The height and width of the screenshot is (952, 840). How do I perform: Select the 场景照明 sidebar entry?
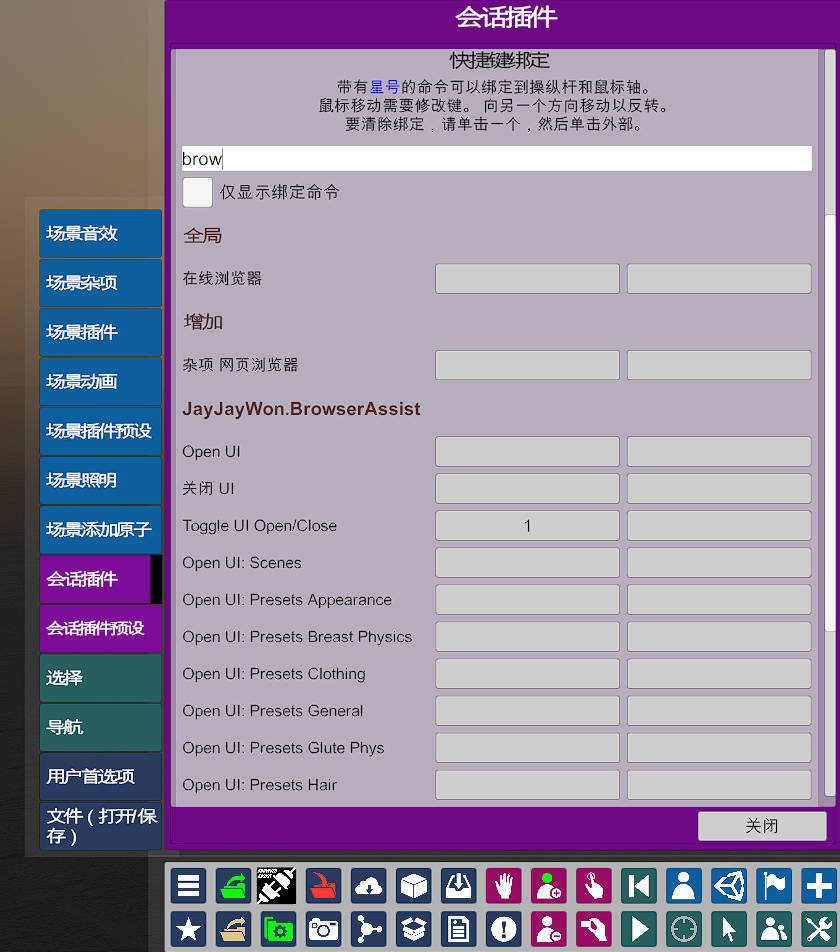point(100,480)
